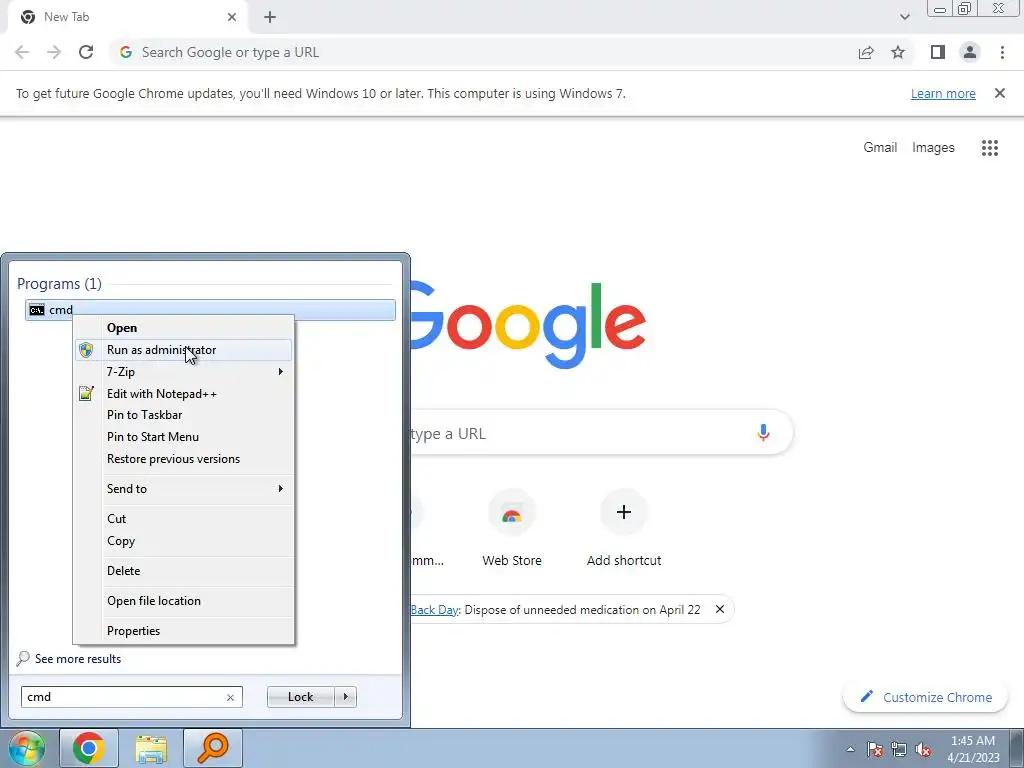This screenshot has height=768, width=1024.
Task: Open Chrome's side panel icon
Action: click(938, 52)
